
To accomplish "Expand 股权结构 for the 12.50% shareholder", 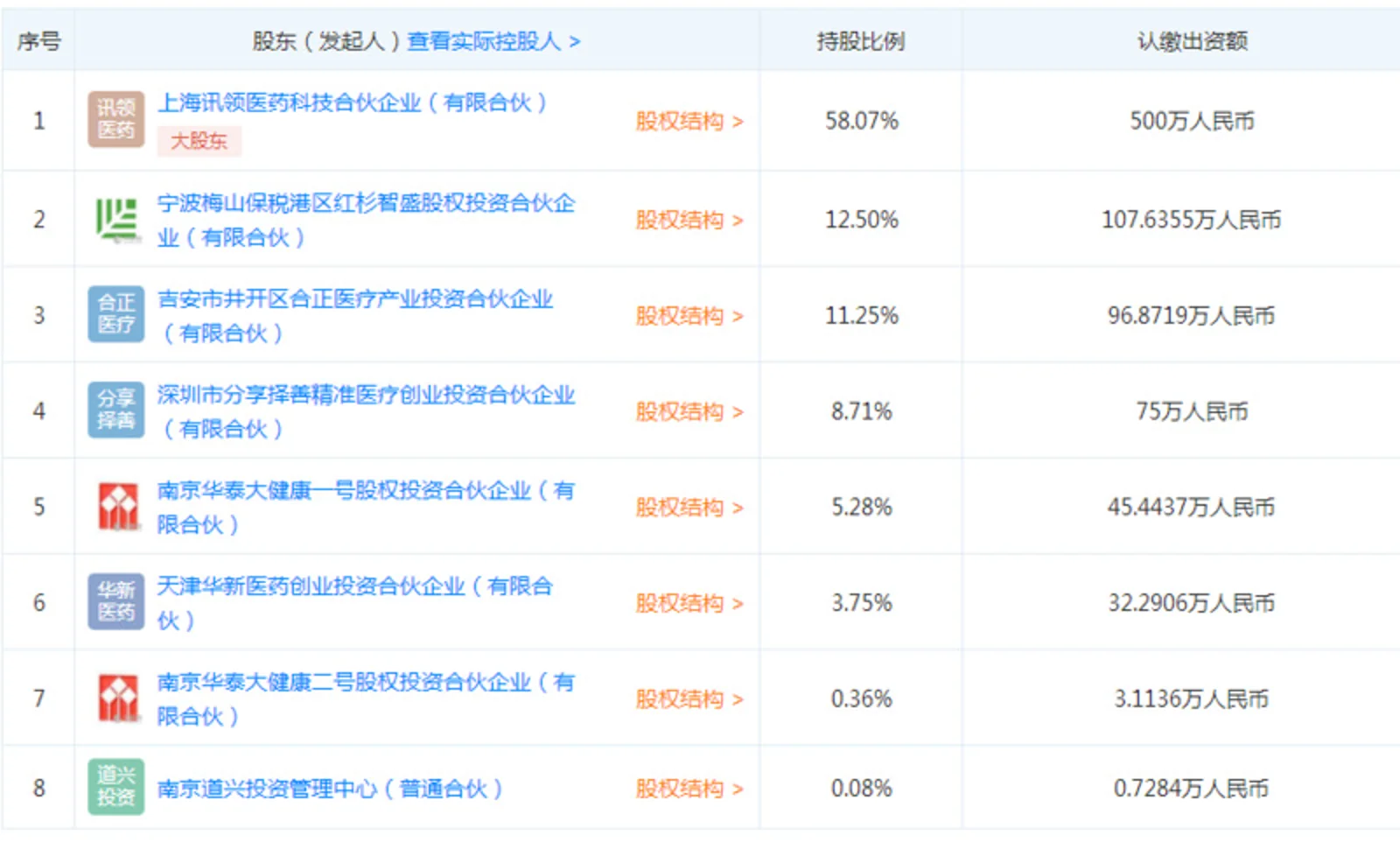I will click(689, 220).
